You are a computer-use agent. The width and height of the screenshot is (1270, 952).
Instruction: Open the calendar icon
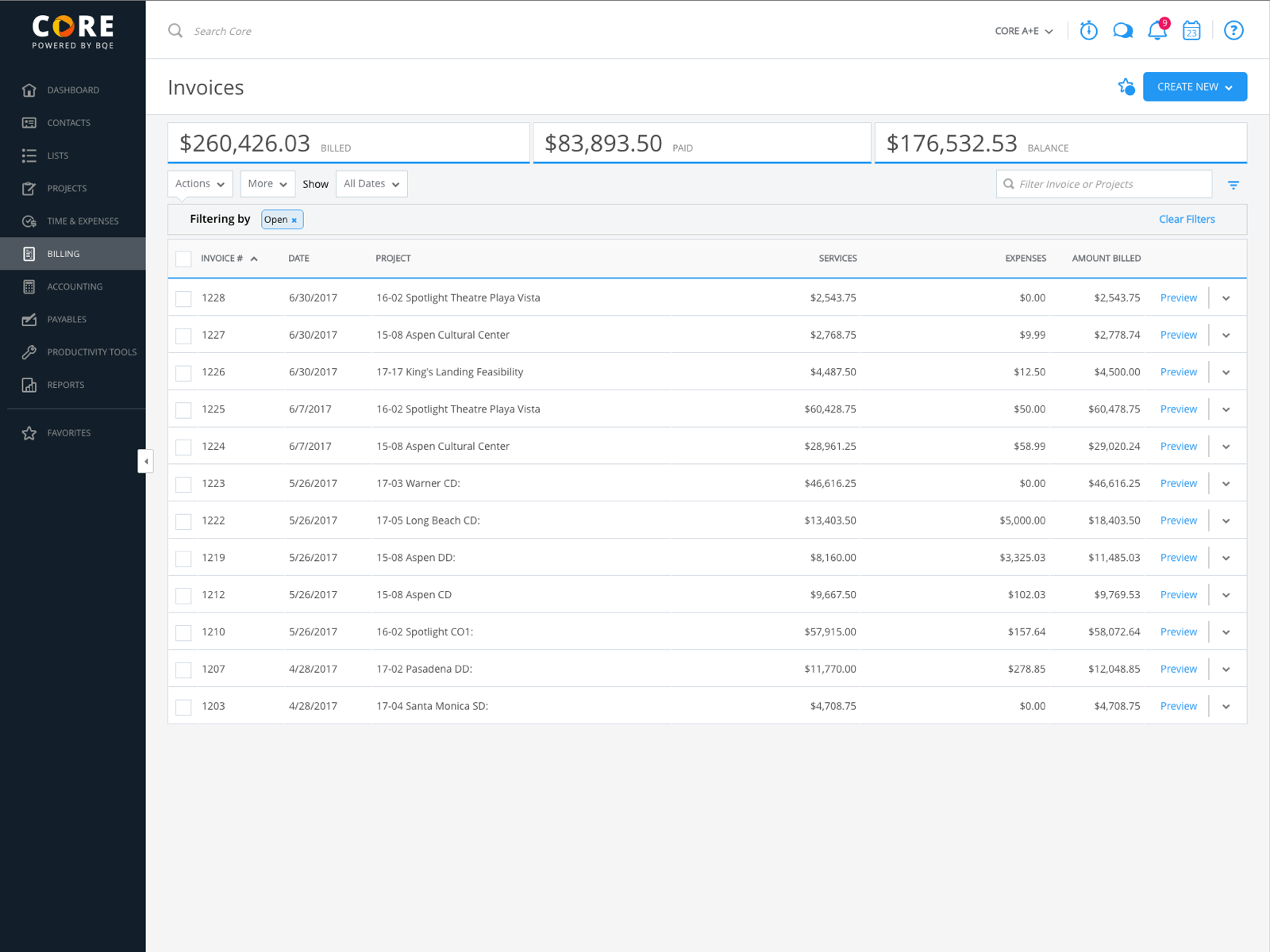click(x=1191, y=31)
